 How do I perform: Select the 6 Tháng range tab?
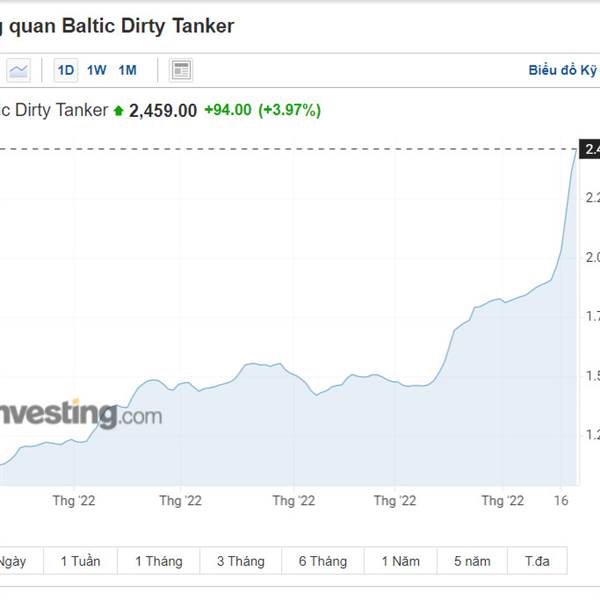point(323,561)
